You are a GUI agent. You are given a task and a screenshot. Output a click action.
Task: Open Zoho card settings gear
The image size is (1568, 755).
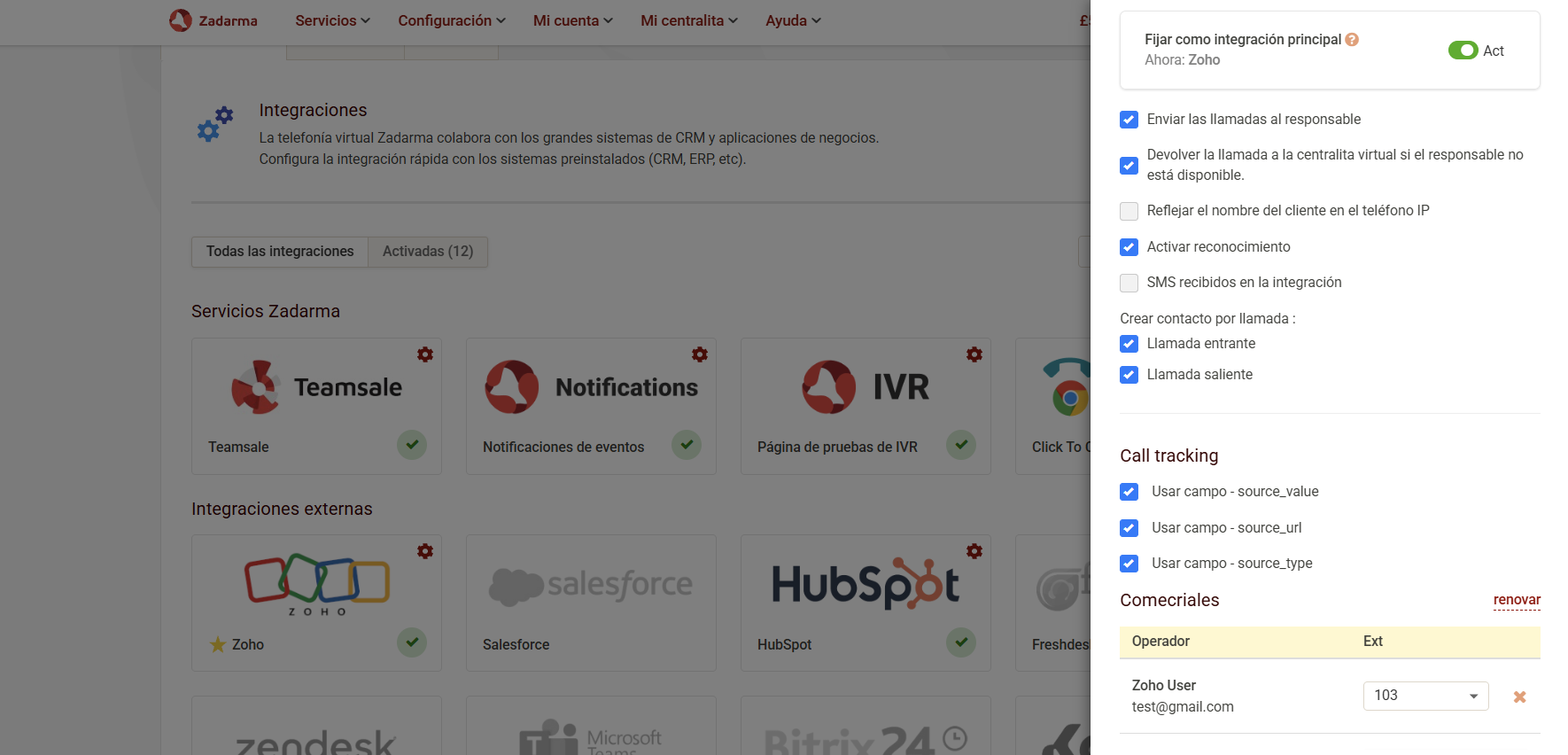click(425, 551)
